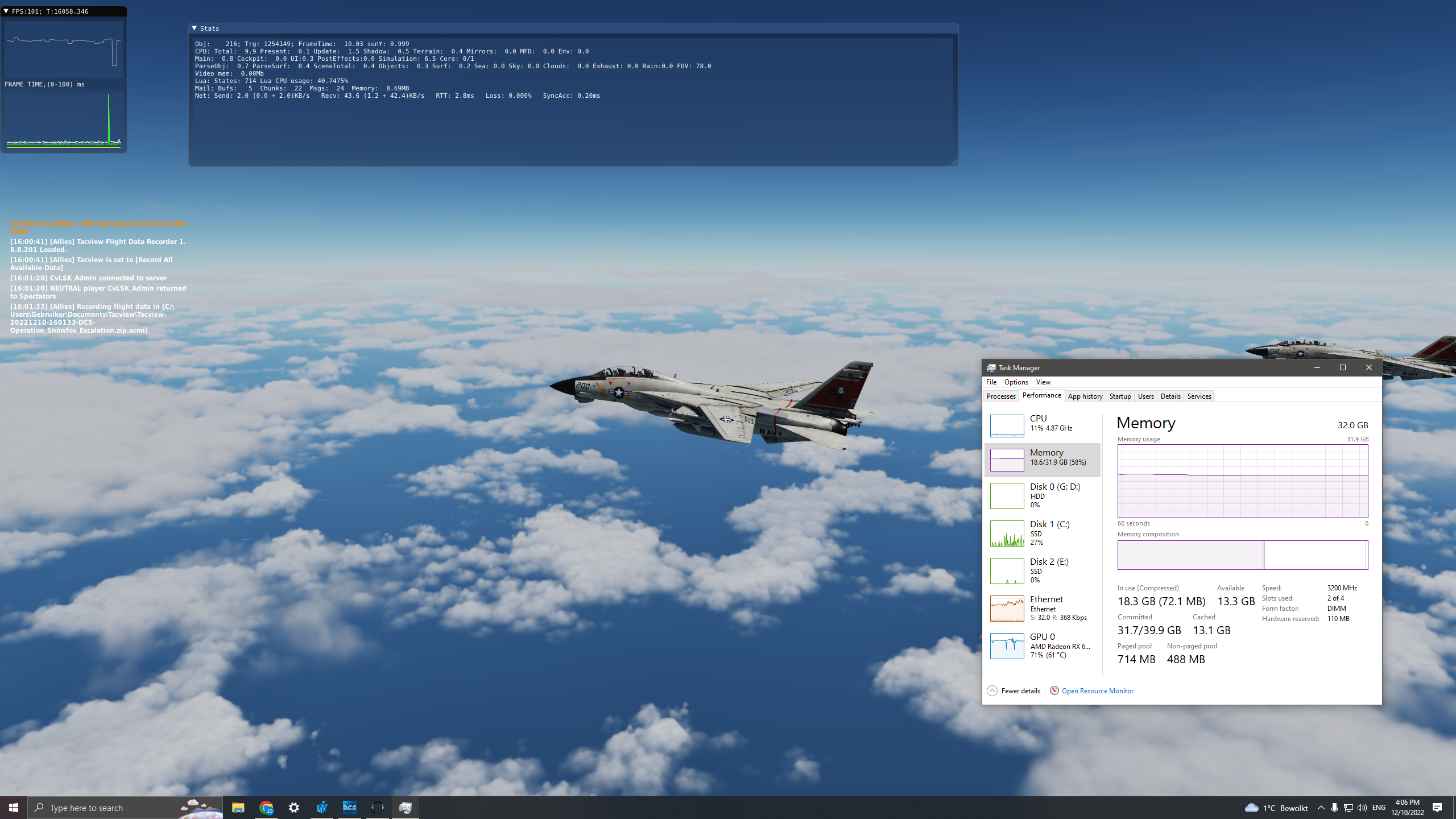Launch Chrome from the taskbar
Screen dimensions: 1456x819
pyautogui.click(x=266, y=808)
